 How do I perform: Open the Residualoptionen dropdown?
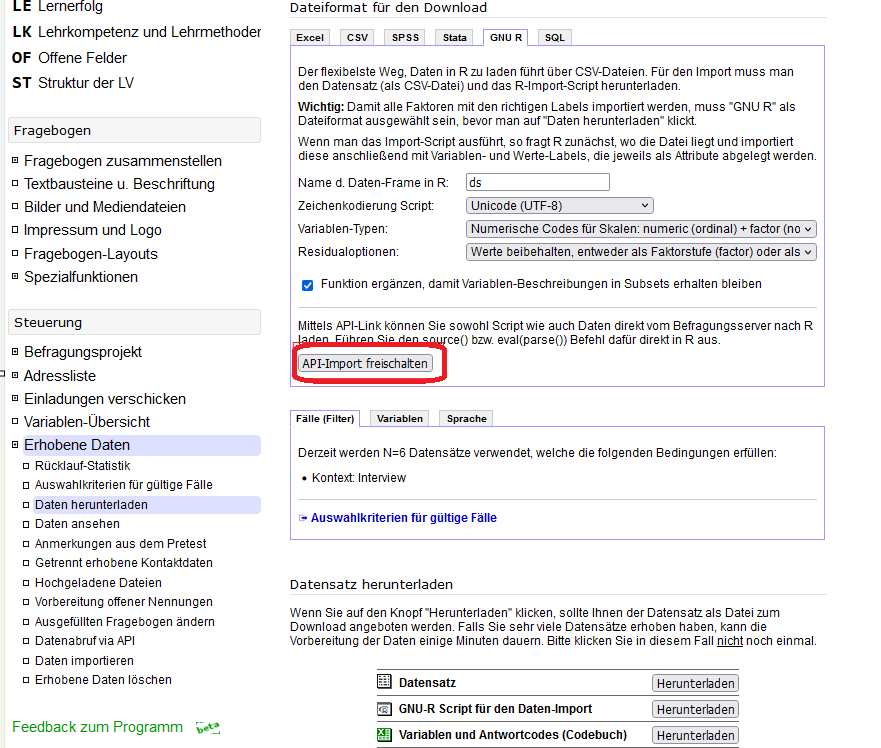click(641, 252)
